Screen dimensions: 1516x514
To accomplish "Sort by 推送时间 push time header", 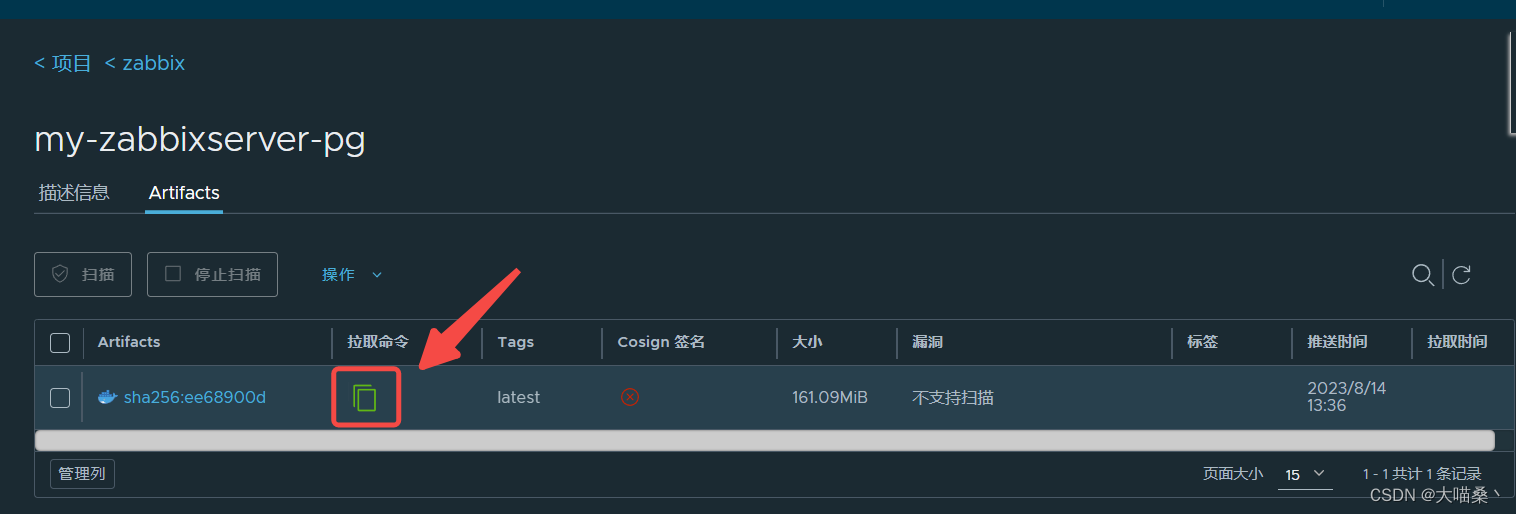I will tap(1337, 342).
